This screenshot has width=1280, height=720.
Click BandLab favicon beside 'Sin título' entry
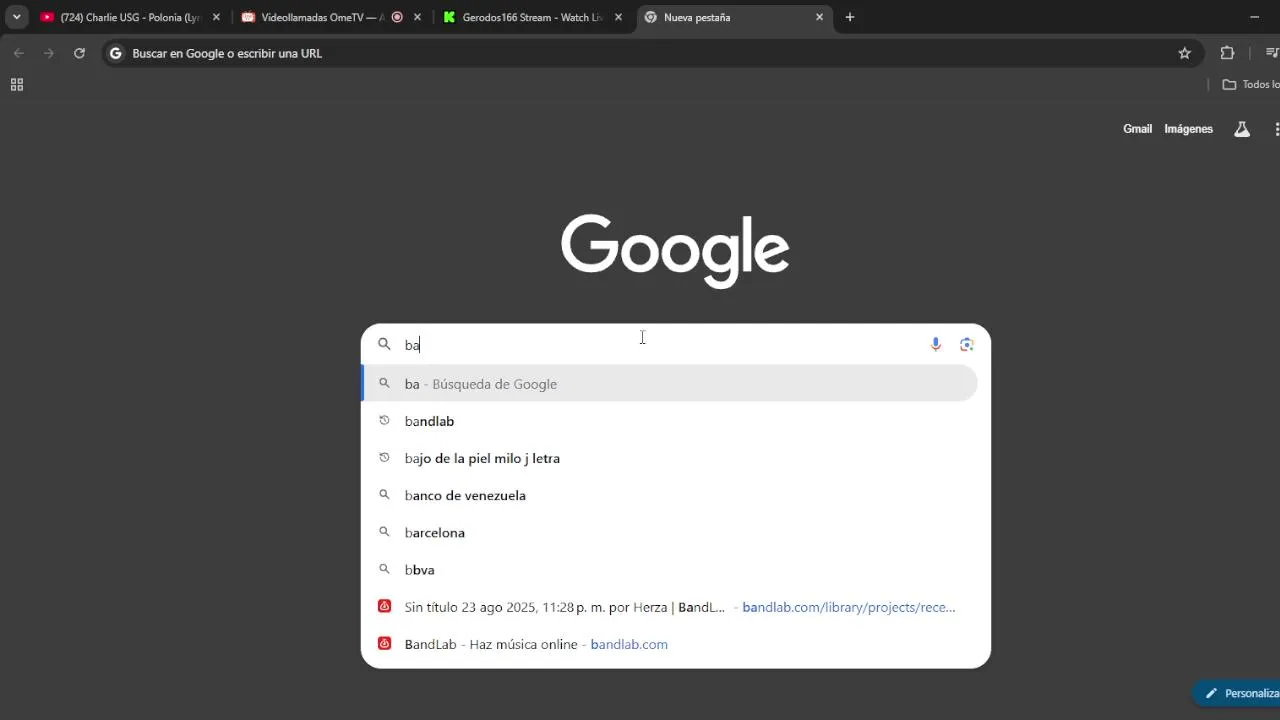click(x=384, y=606)
